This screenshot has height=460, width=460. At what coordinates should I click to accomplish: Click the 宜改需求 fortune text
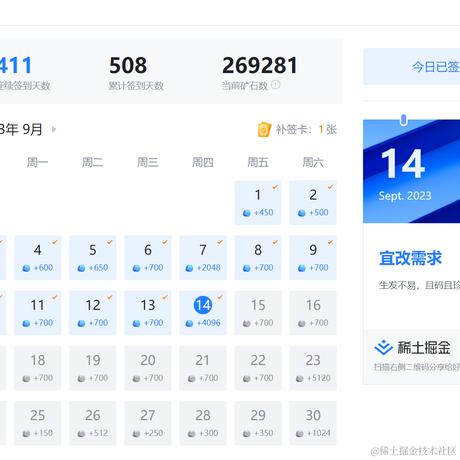click(x=410, y=258)
